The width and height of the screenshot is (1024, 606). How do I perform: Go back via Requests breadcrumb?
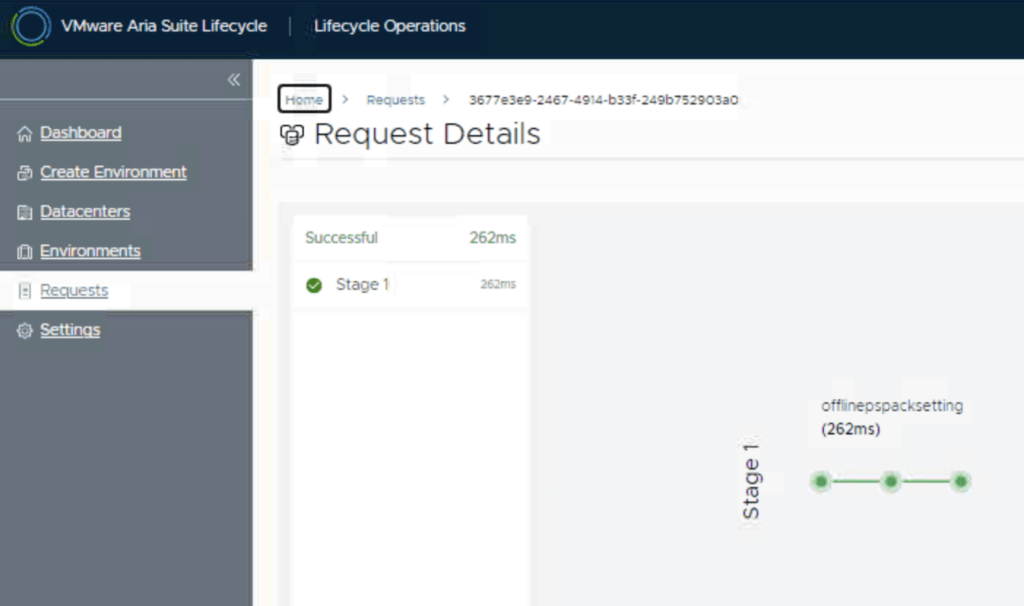click(395, 100)
